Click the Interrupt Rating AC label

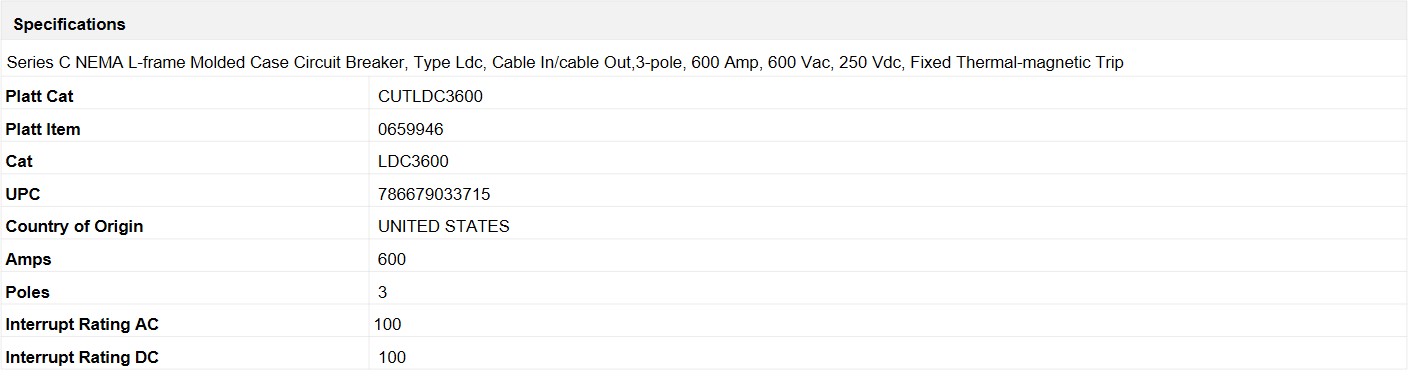coord(82,324)
